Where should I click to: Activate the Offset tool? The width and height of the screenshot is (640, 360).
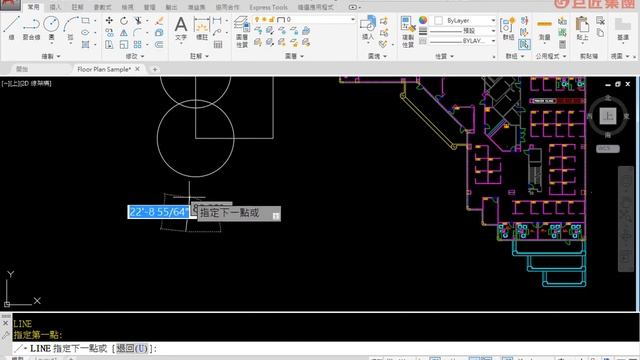click(159, 44)
